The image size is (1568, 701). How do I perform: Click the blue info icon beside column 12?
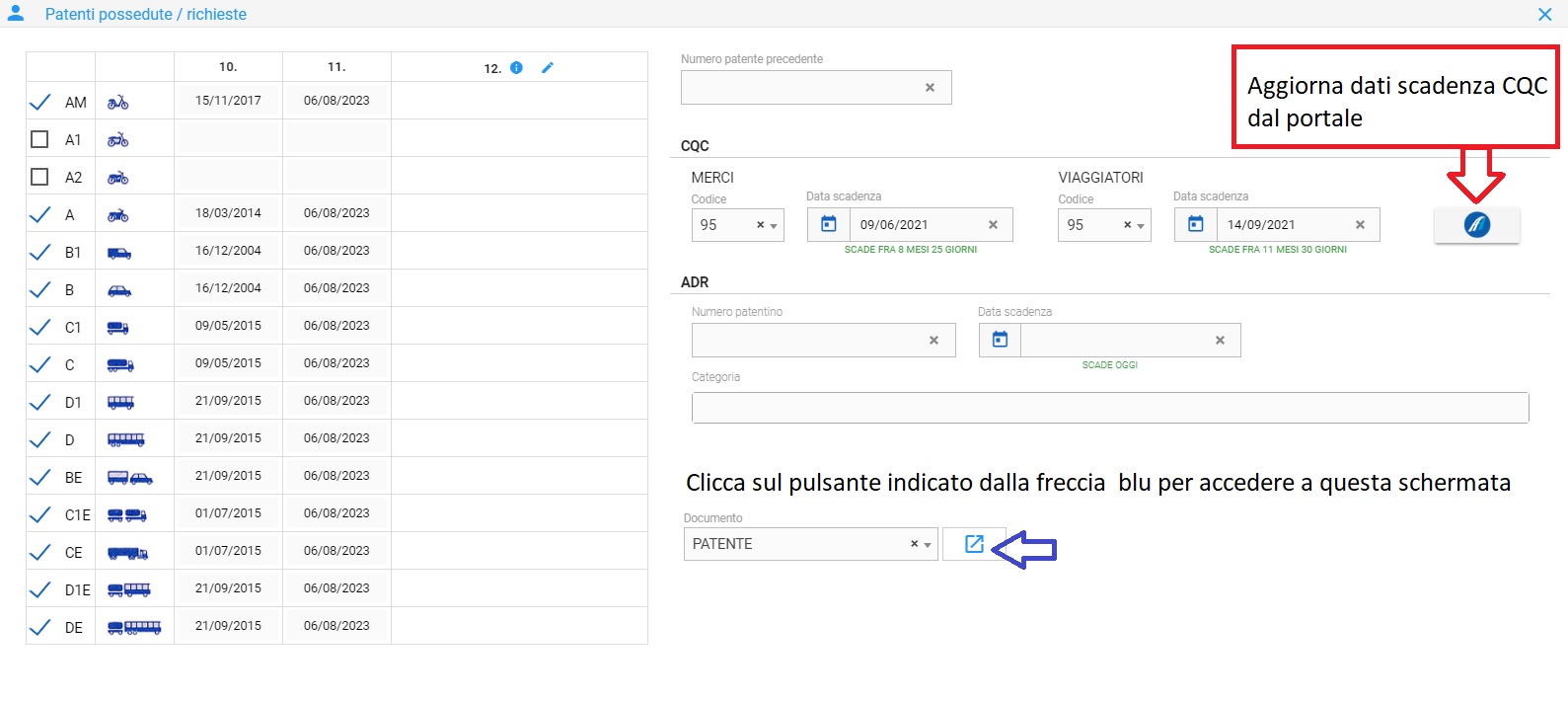click(x=516, y=68)
